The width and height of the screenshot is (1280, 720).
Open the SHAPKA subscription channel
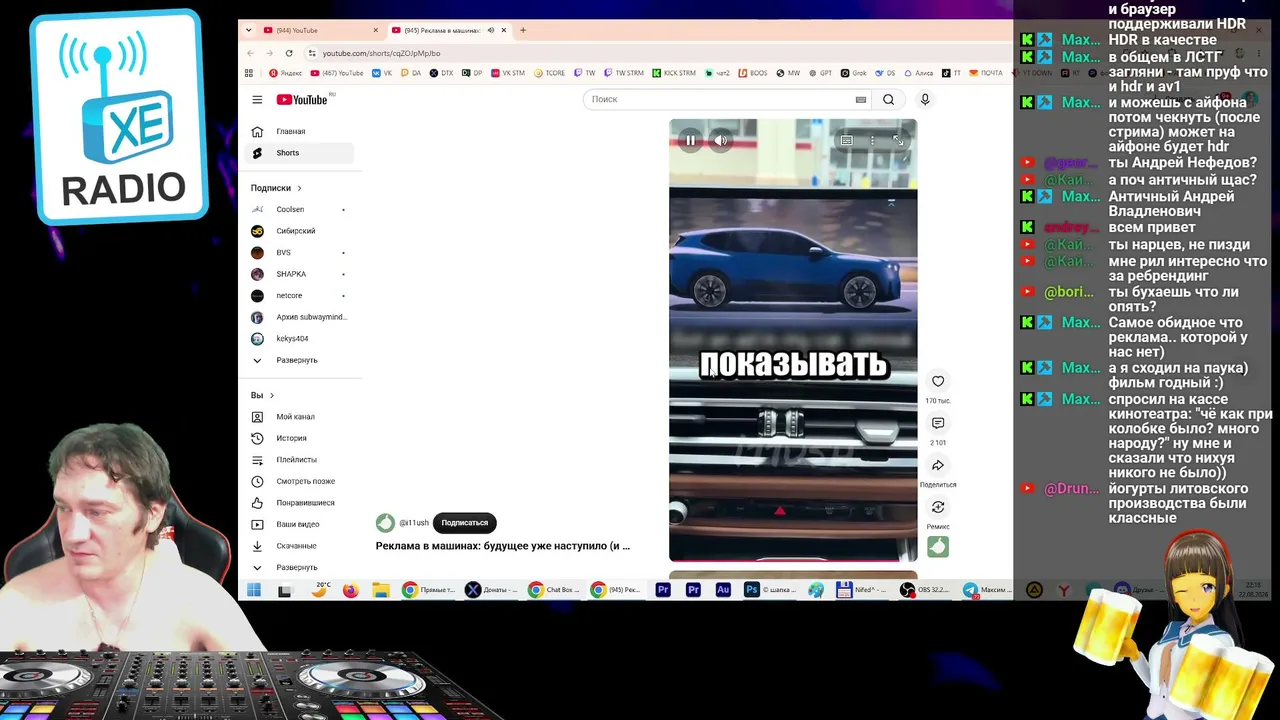pos(299,274)
